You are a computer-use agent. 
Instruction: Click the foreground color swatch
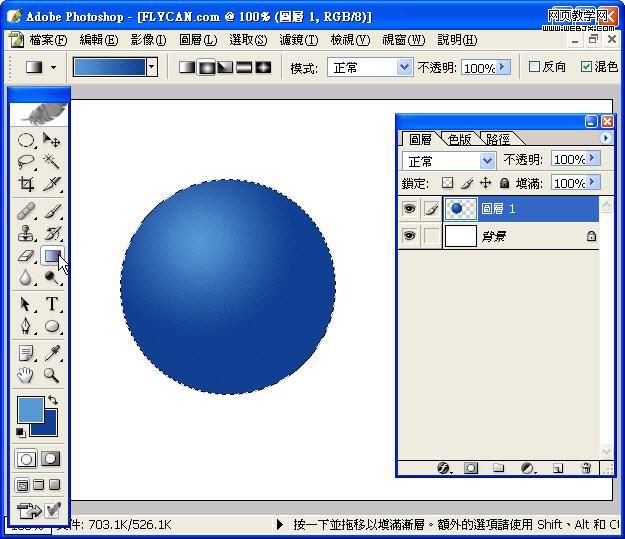point(30,409)
